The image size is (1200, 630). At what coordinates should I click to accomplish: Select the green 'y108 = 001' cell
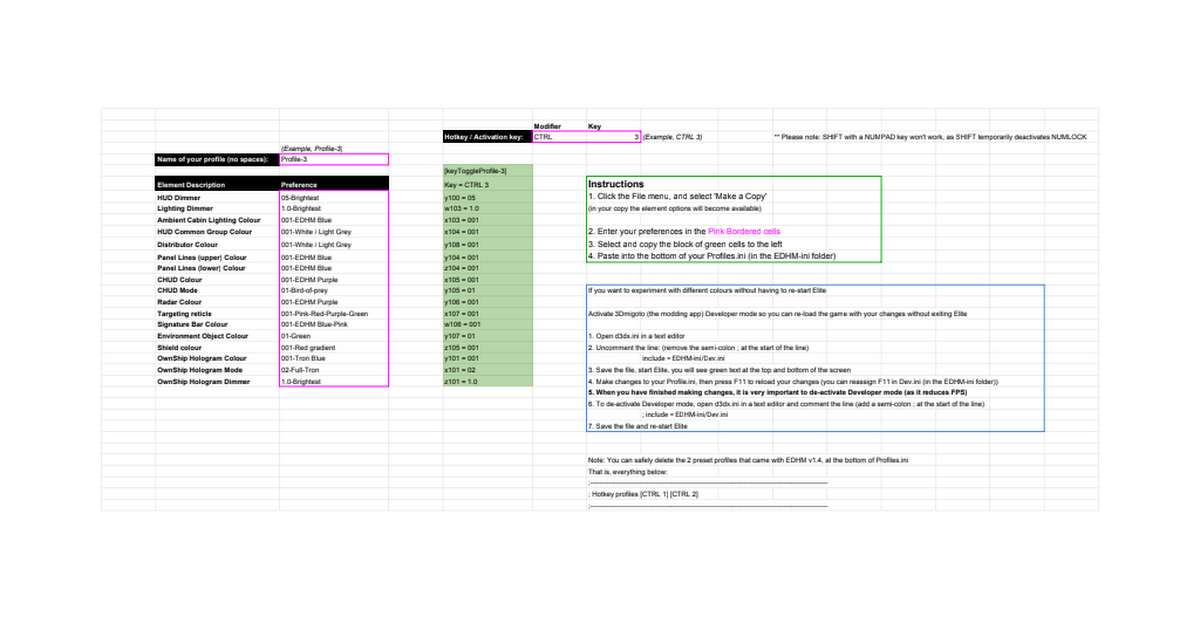pyautogui.click(x=487, y=244)
